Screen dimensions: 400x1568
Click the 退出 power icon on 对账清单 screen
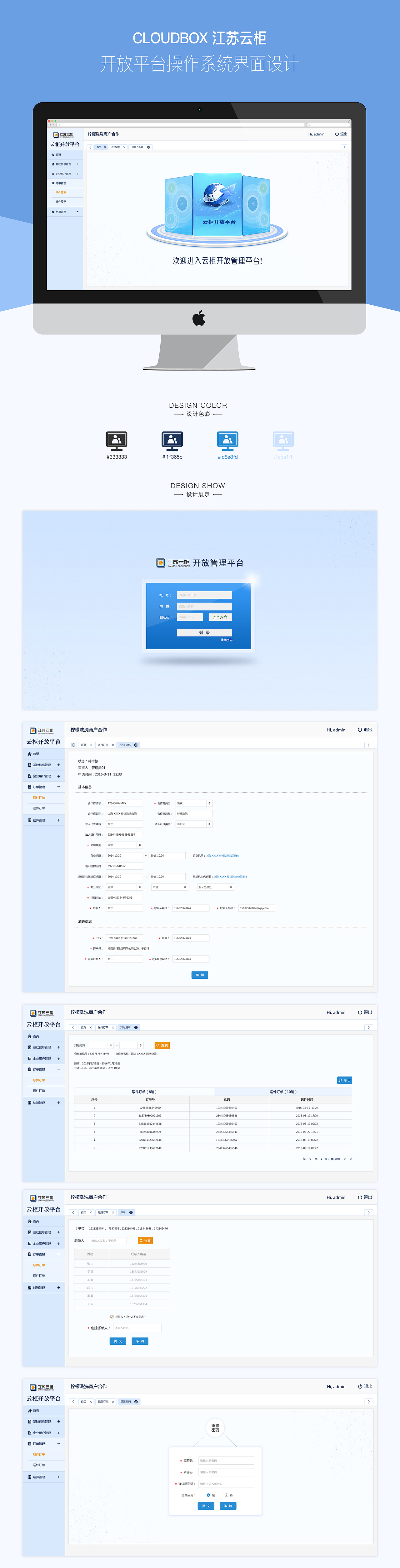tap(360, 1012)
